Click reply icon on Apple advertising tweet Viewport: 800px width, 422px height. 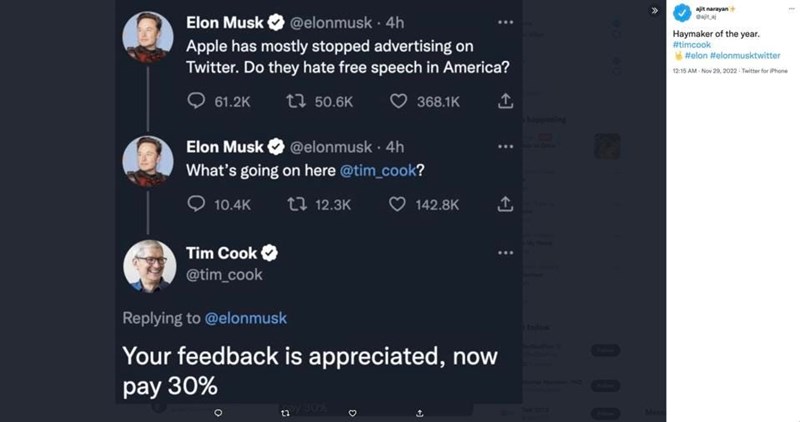point(197,101)
